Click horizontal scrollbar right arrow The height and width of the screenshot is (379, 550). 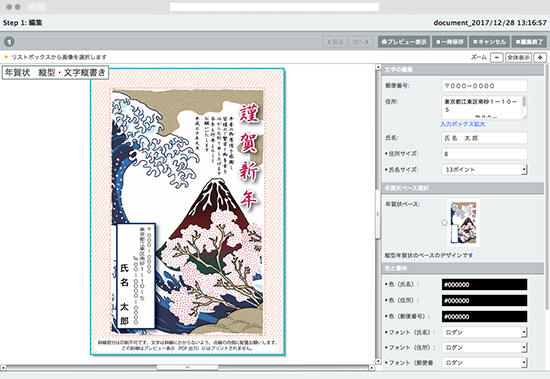tap(372, 368)
